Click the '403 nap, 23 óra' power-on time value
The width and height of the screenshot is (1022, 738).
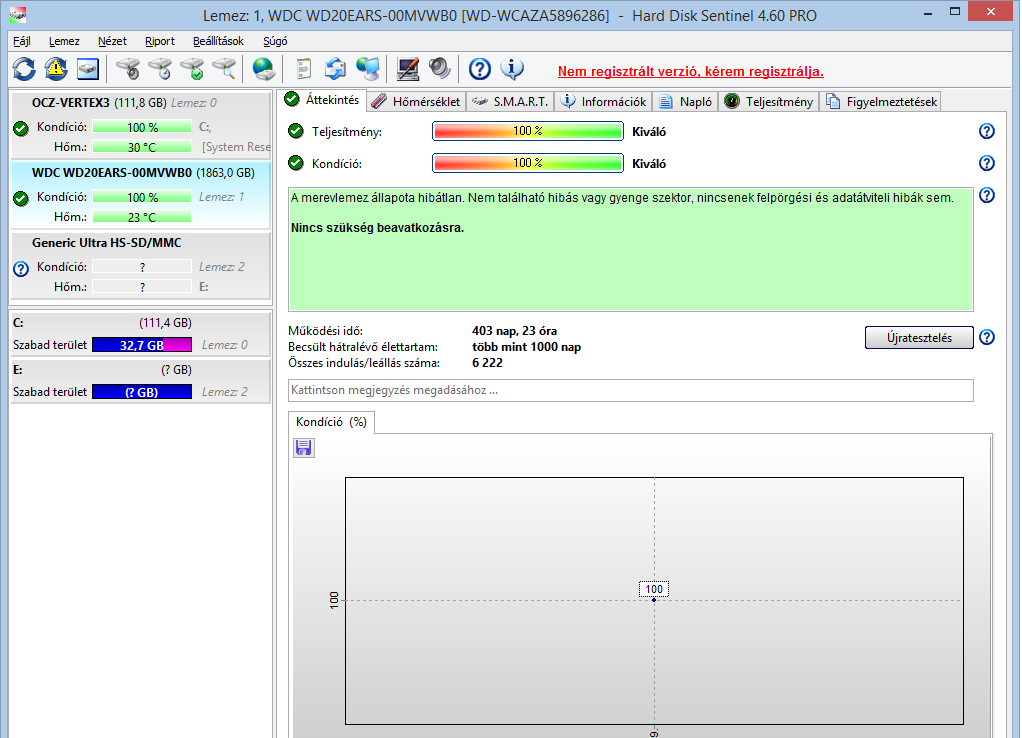tap(514, 331)
